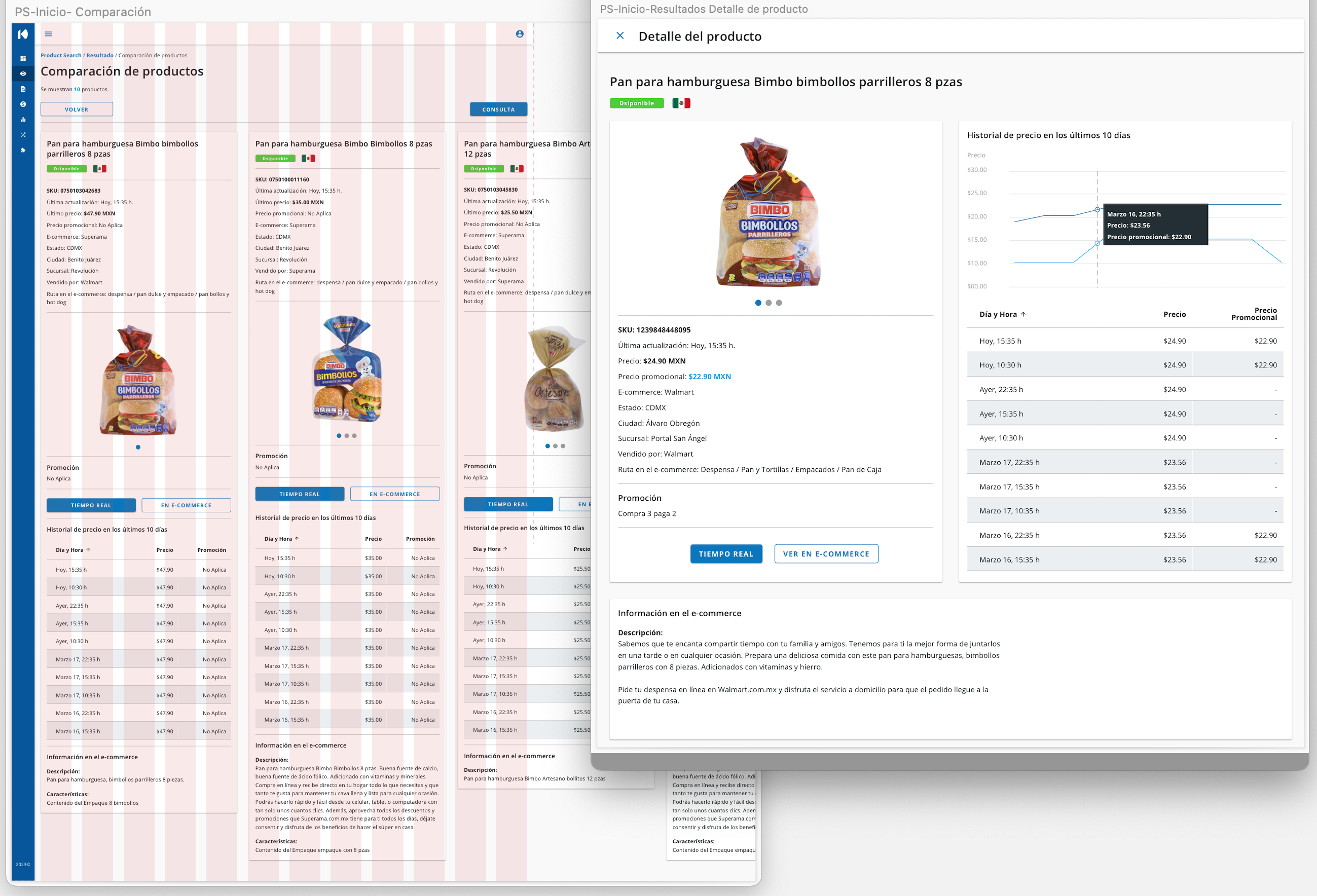Select second carousel dot on Artesano card

pyautogui.click(x=556, y=446)
